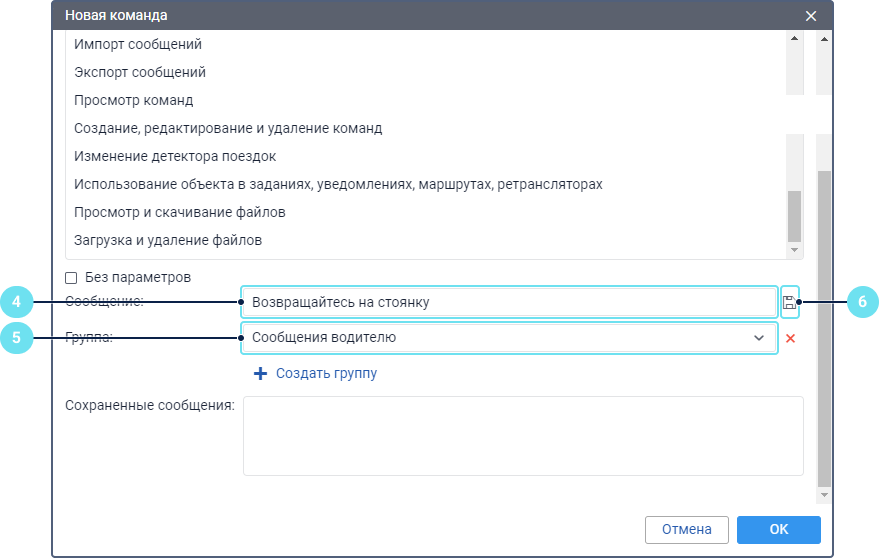Click the list scrollbar down arrow
879x558 pixels.
pyautogui.click(x=795, y=250)
